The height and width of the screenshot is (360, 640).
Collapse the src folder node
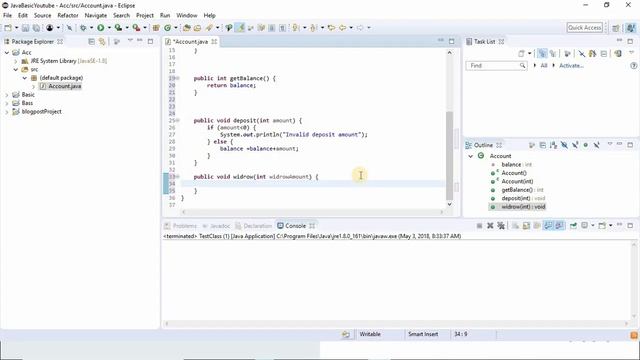16,69
